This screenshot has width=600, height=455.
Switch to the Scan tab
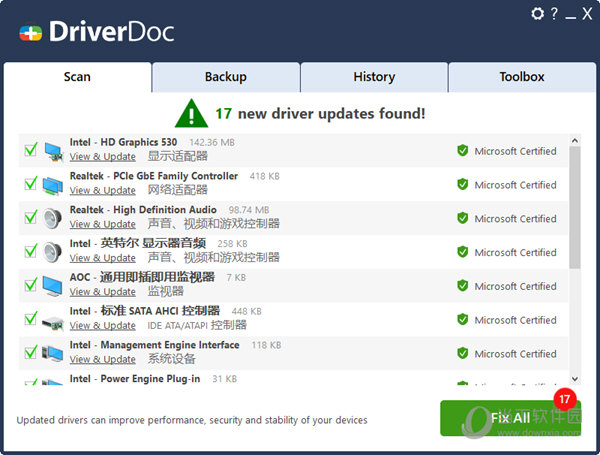[77, 77]
